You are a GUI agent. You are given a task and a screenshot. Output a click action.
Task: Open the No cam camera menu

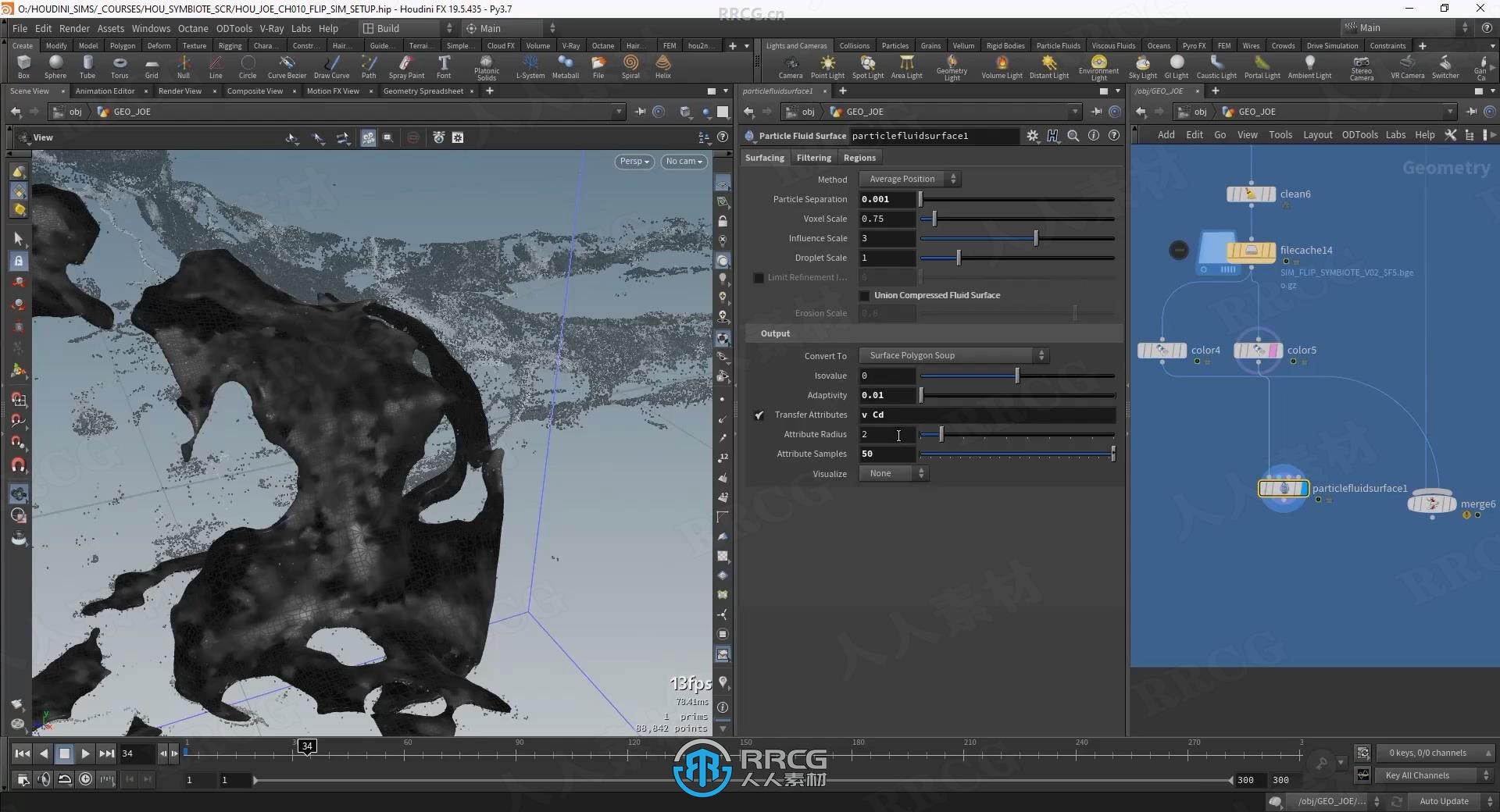click(x=684, y=162)
